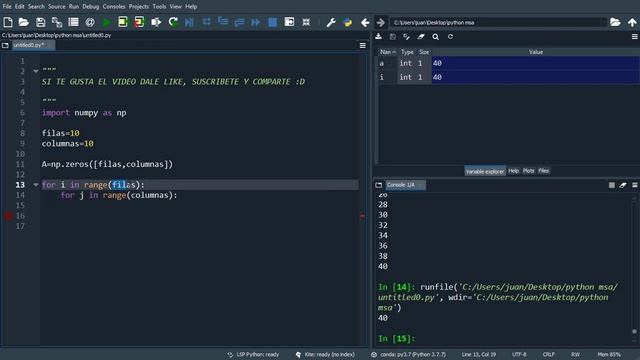Switch to the Variable explorer tab

click(485, 171)
